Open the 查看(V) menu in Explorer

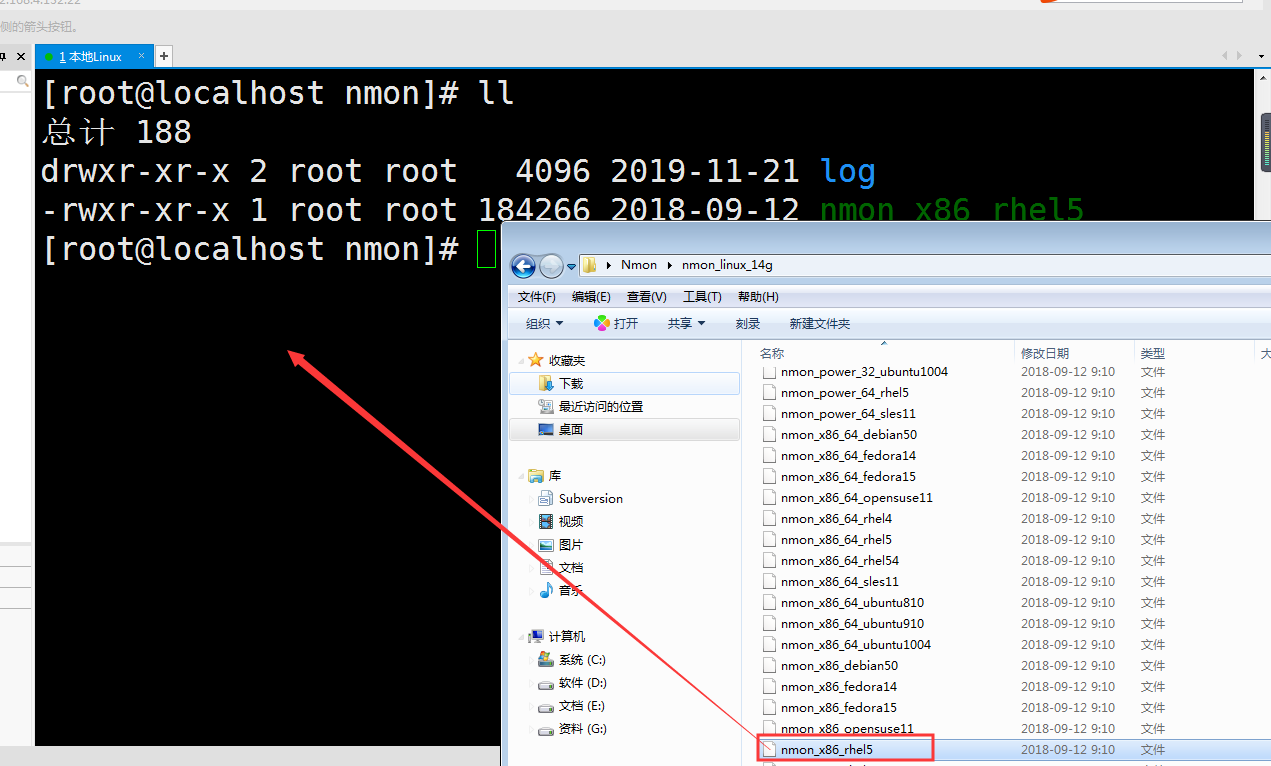coord(646,297)
